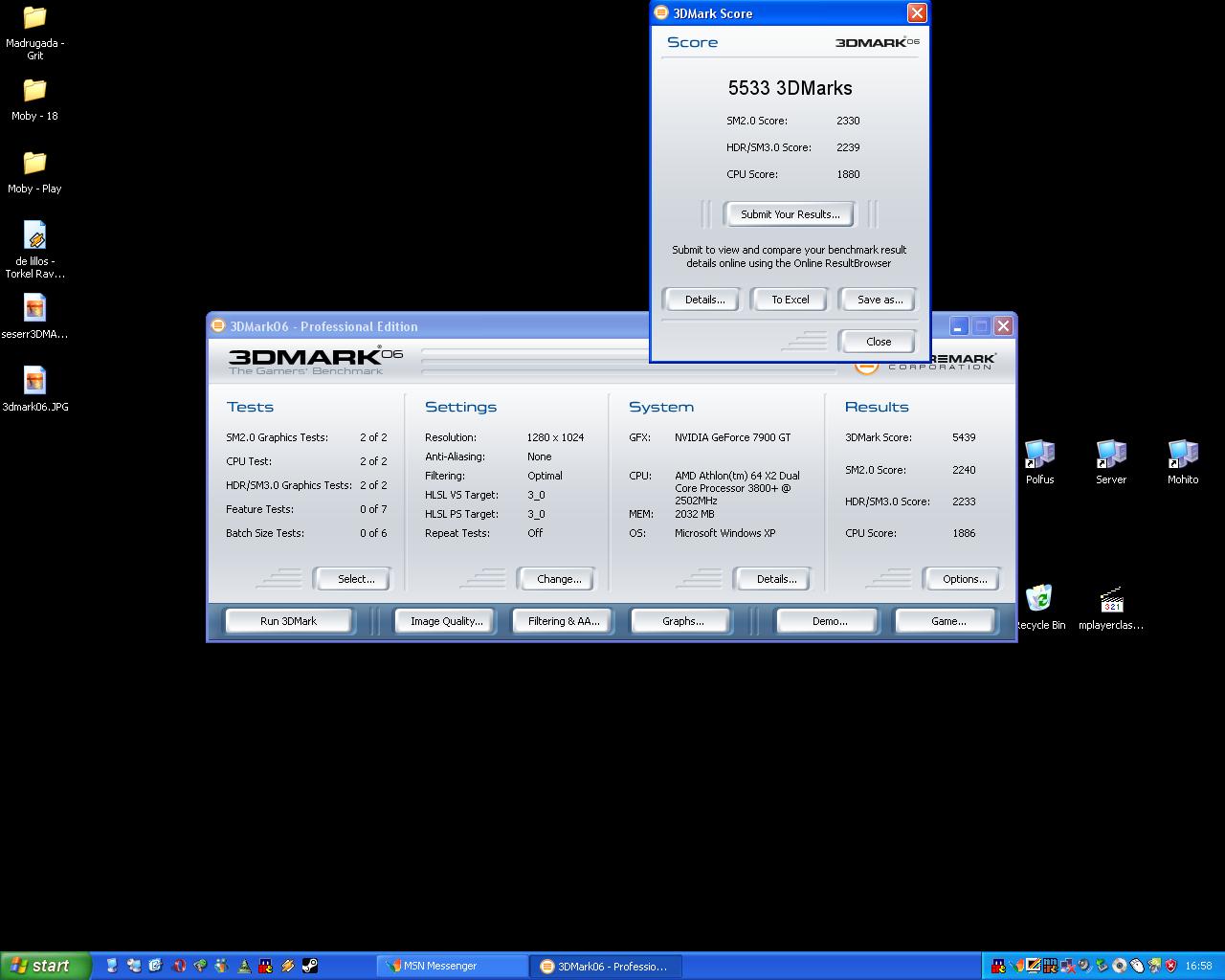
Task: Launch the Demo mode
Action: 829,621
